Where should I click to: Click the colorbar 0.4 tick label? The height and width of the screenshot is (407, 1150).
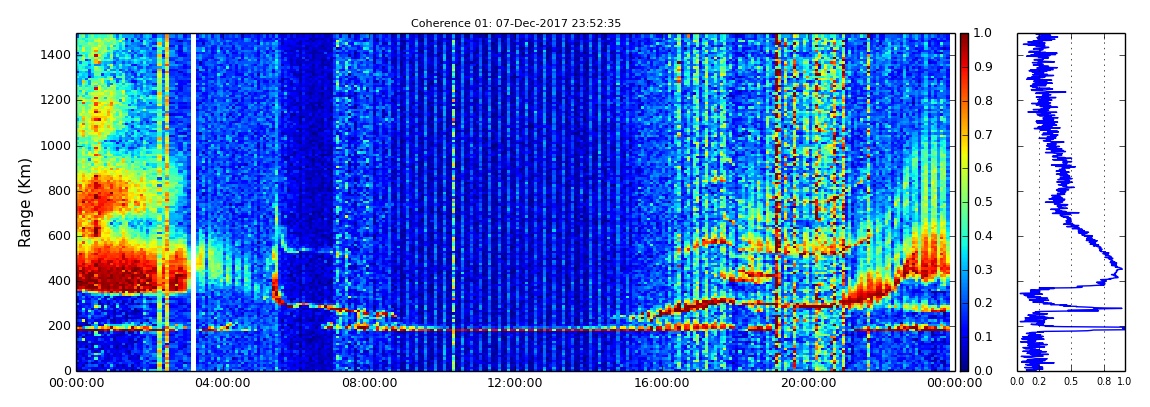click(981, 235)
